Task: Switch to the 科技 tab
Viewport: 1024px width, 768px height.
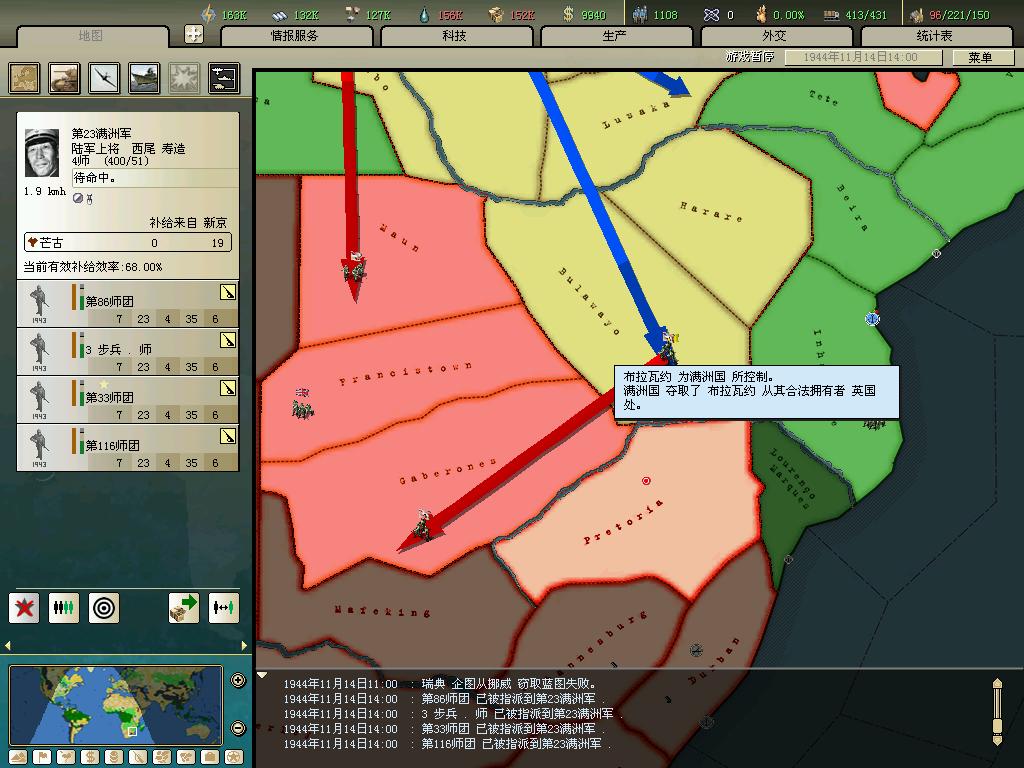Action: (x=455, y=36)
